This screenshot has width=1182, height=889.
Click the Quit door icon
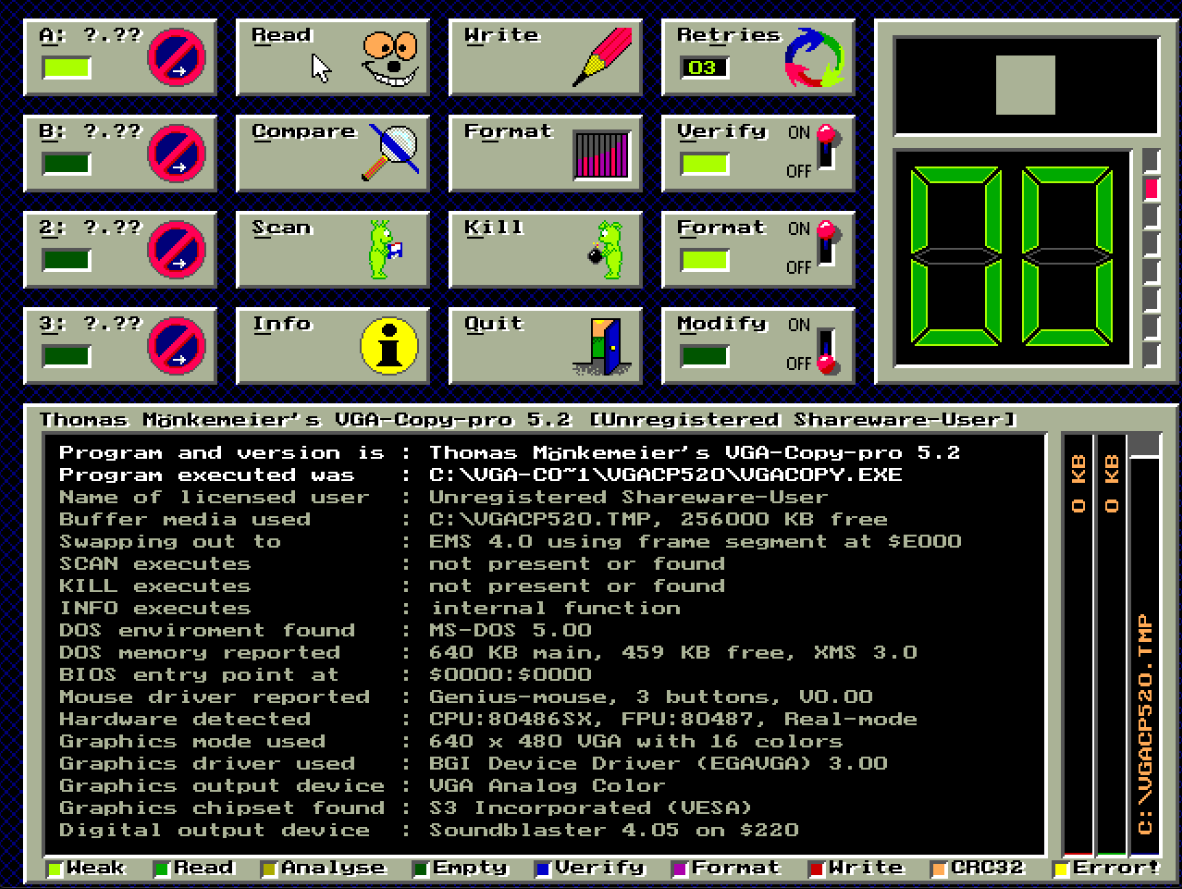coord(603,347)
